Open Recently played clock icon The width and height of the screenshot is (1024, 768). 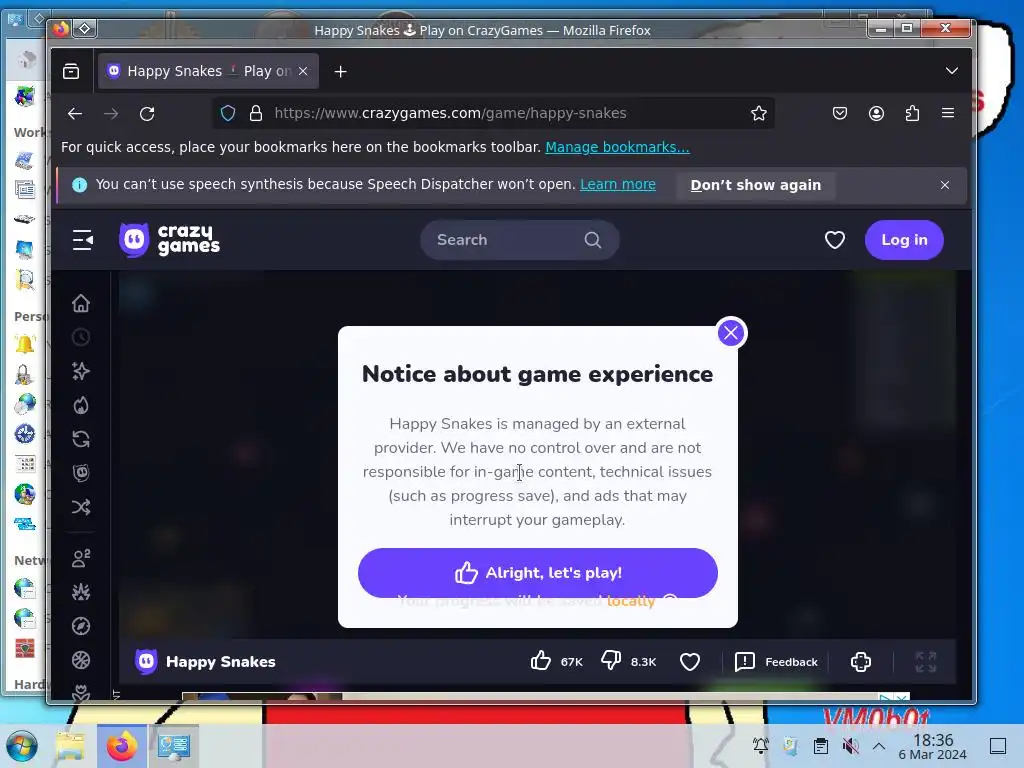click(x=81, y=337)
